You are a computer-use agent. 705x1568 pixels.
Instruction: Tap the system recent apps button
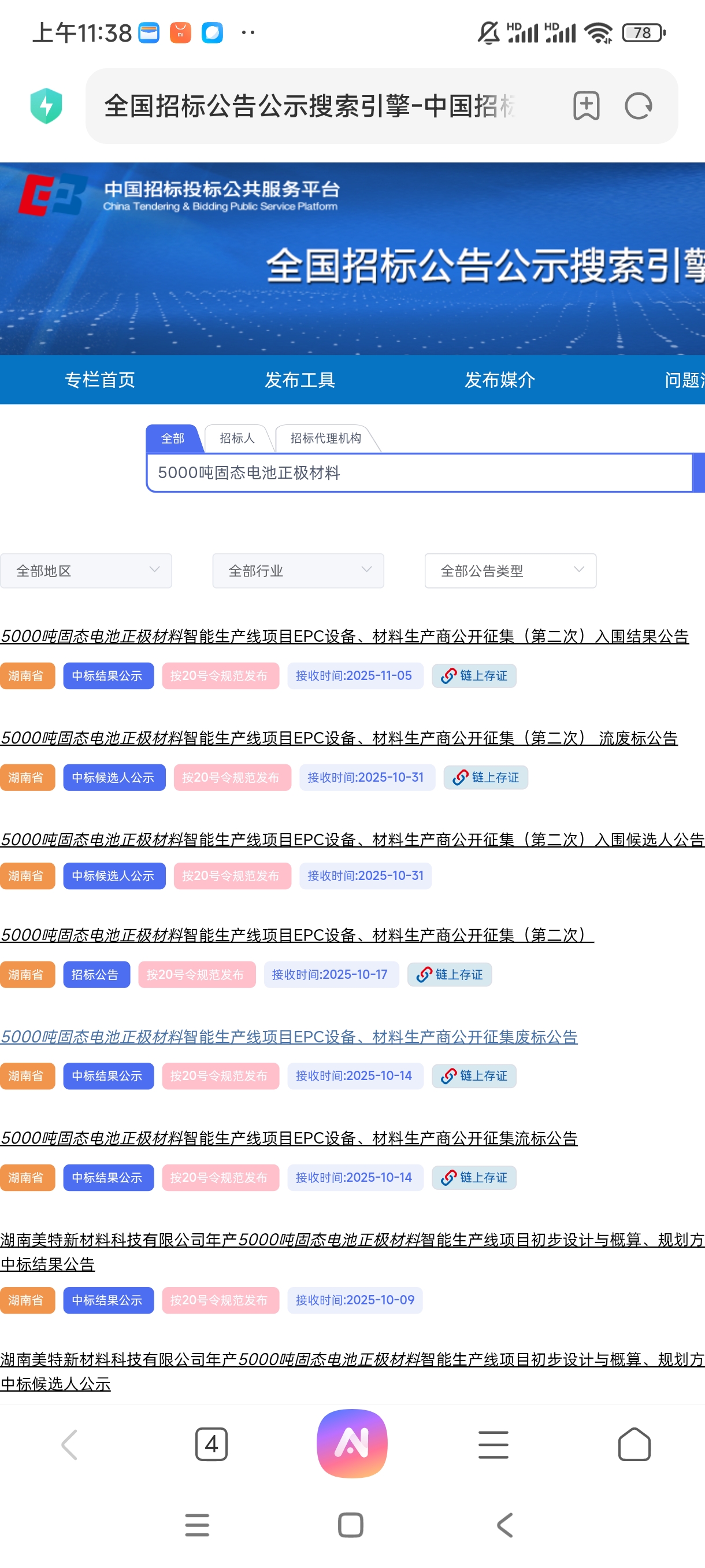(x=197, y=1525)
